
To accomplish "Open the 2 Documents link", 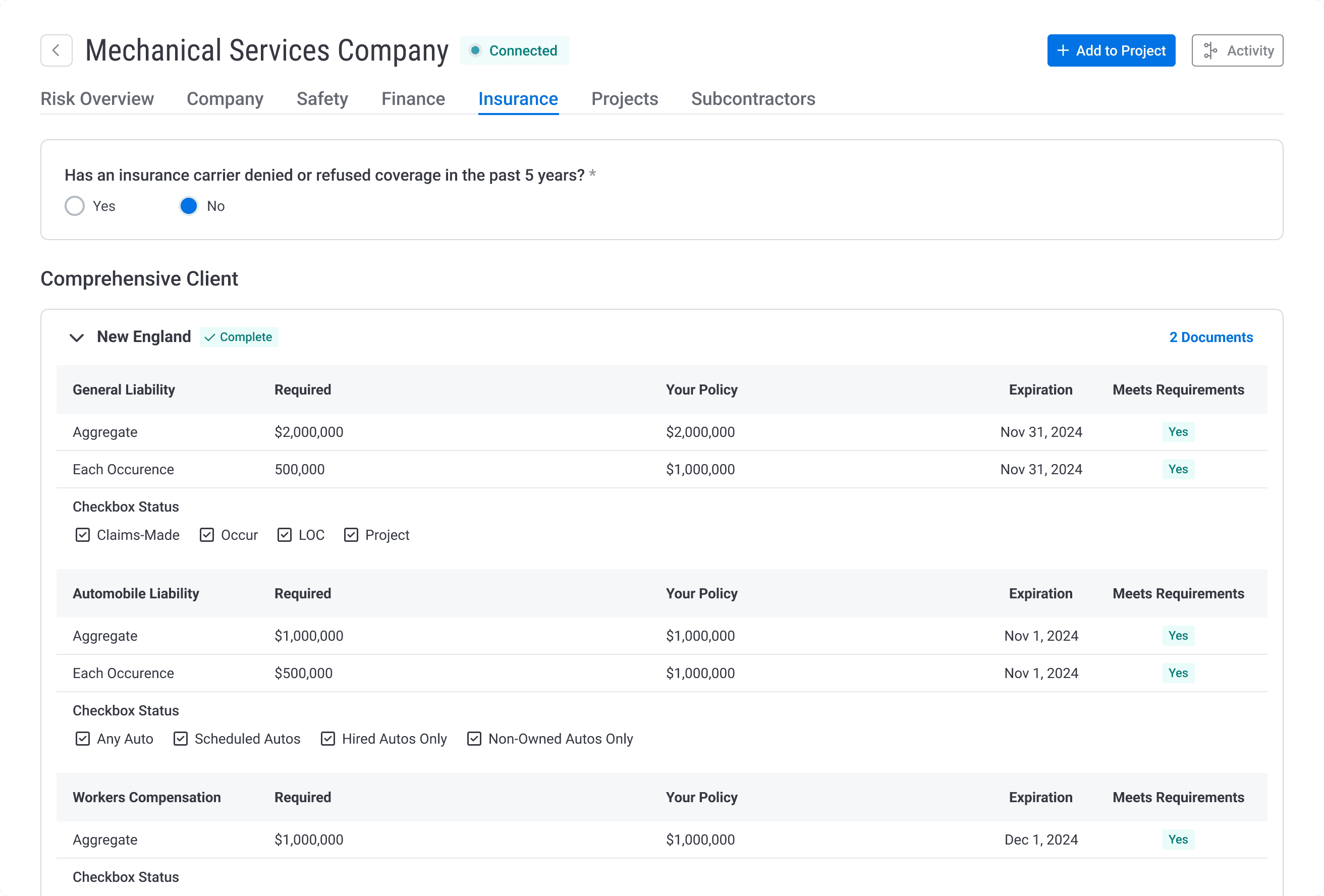I will (x=1210, y=337).
